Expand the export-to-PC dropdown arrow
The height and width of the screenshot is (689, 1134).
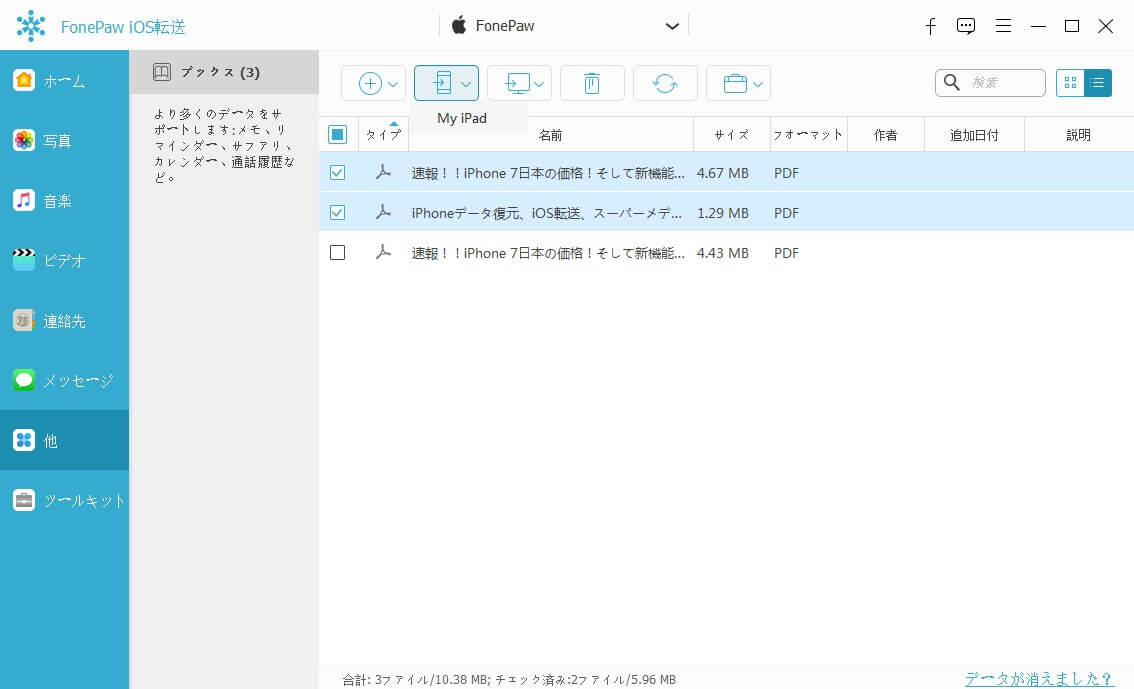(x=539, y=84)
